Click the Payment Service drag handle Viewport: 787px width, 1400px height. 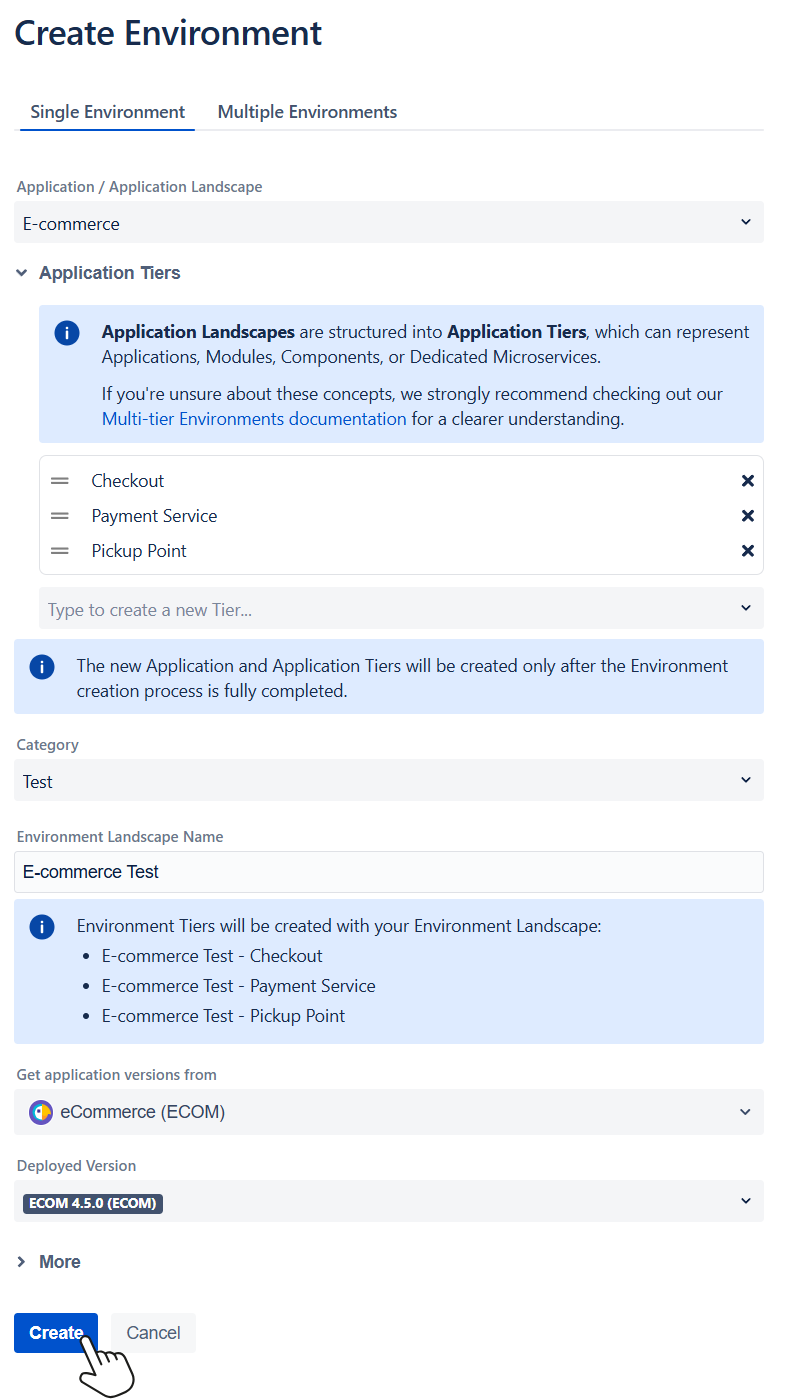pos(60,516)
